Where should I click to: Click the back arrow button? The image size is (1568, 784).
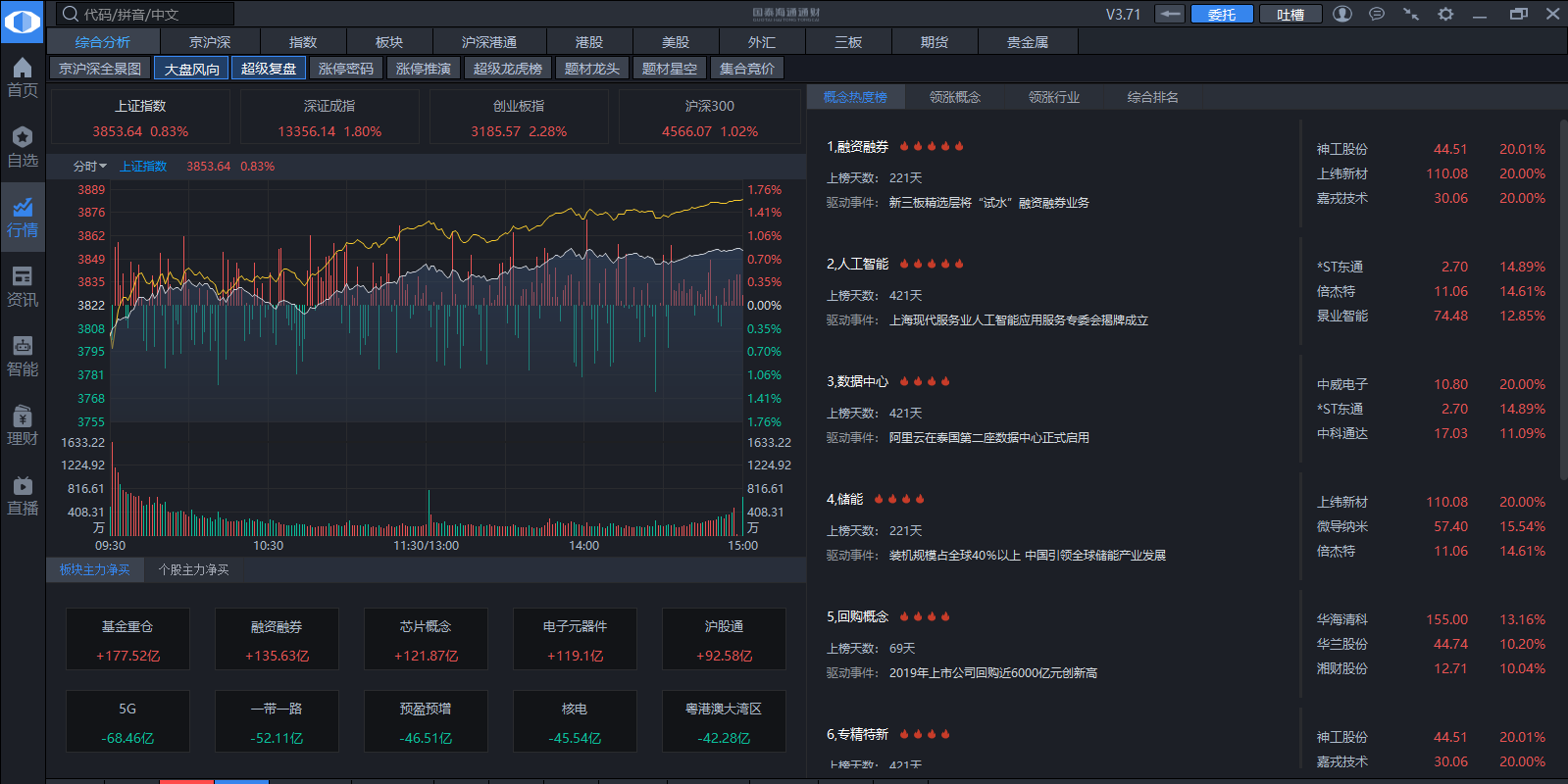click(x=1169, y=14)
